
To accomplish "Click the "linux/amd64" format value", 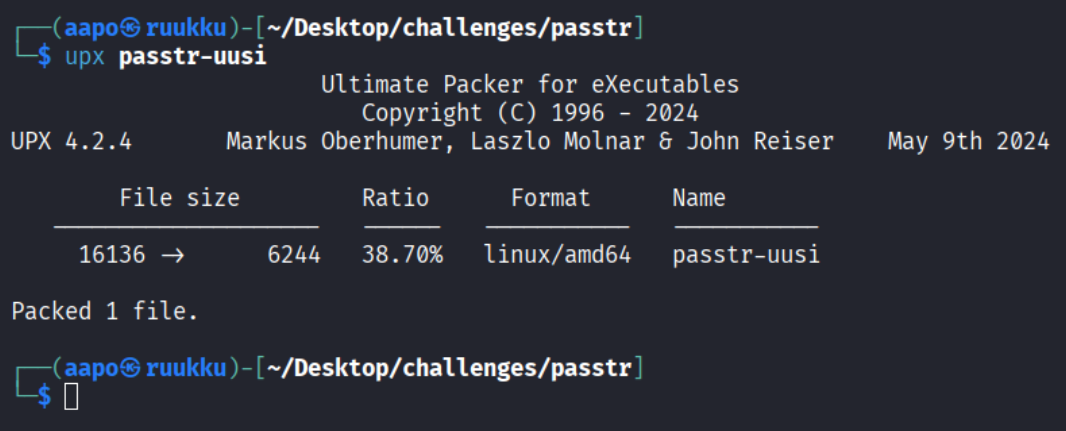I will (557, 255).
